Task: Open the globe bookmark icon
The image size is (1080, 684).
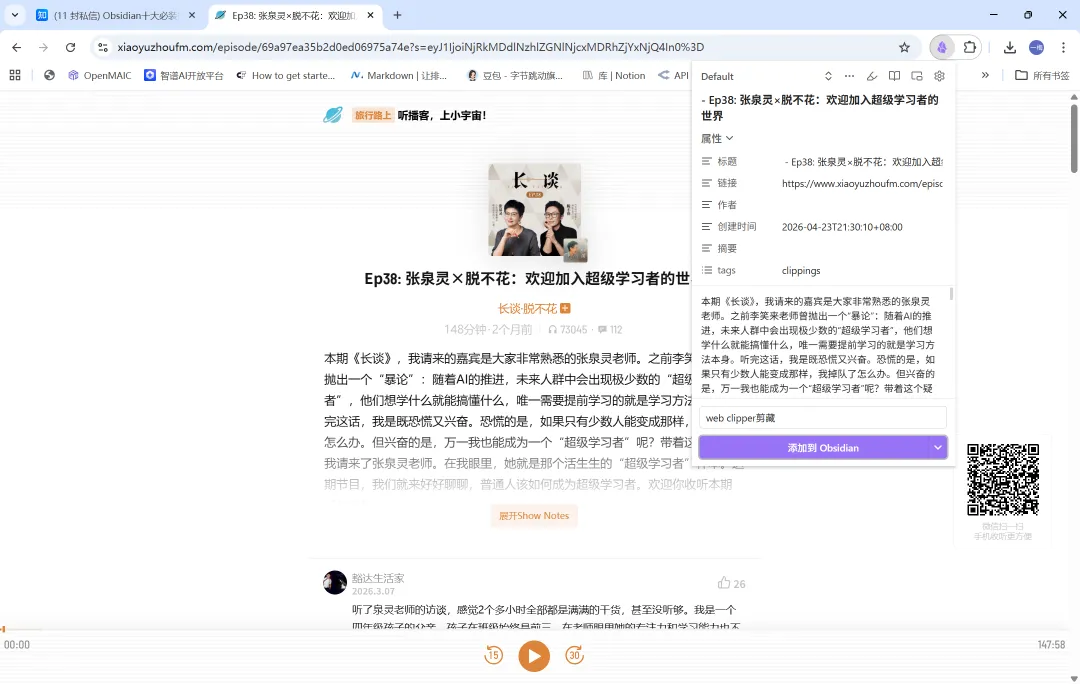Action: (x=49, y=75)
